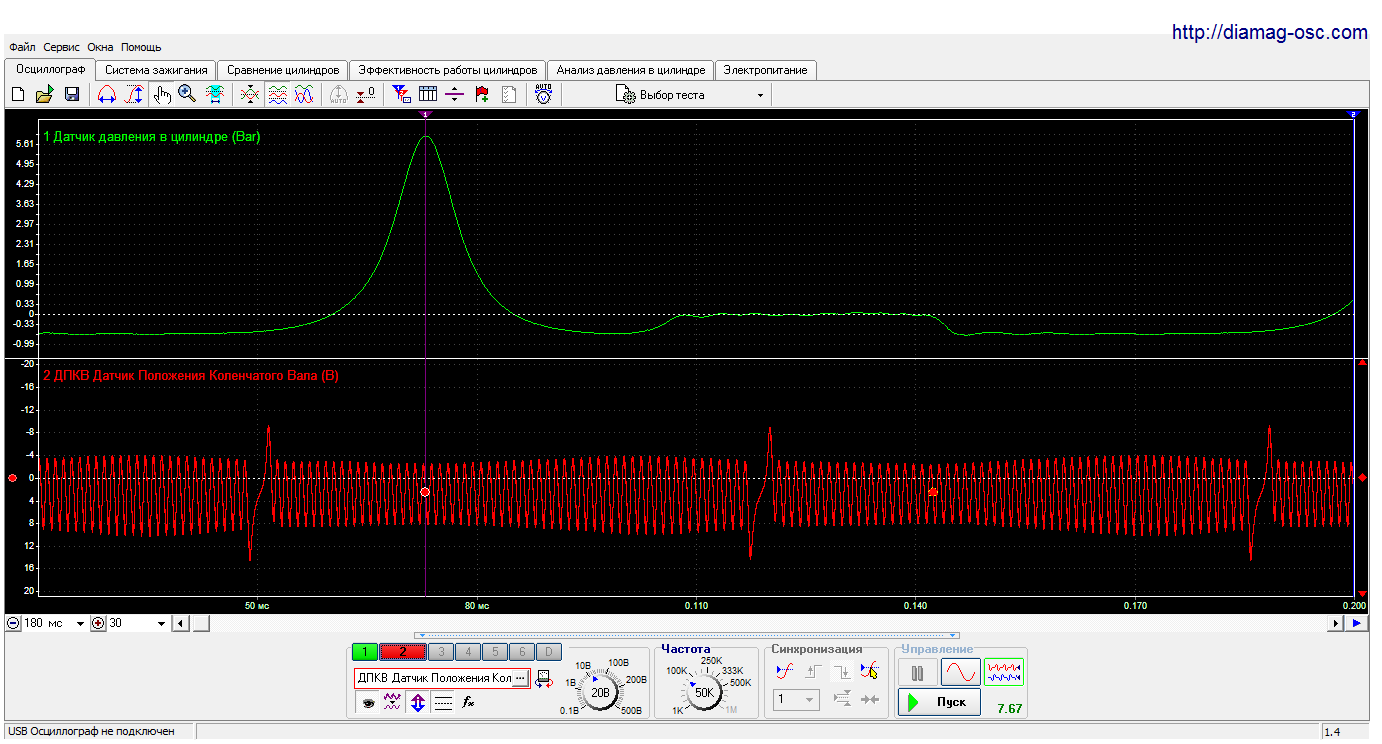Click the pause button in Управление

(x=917, y=672)
